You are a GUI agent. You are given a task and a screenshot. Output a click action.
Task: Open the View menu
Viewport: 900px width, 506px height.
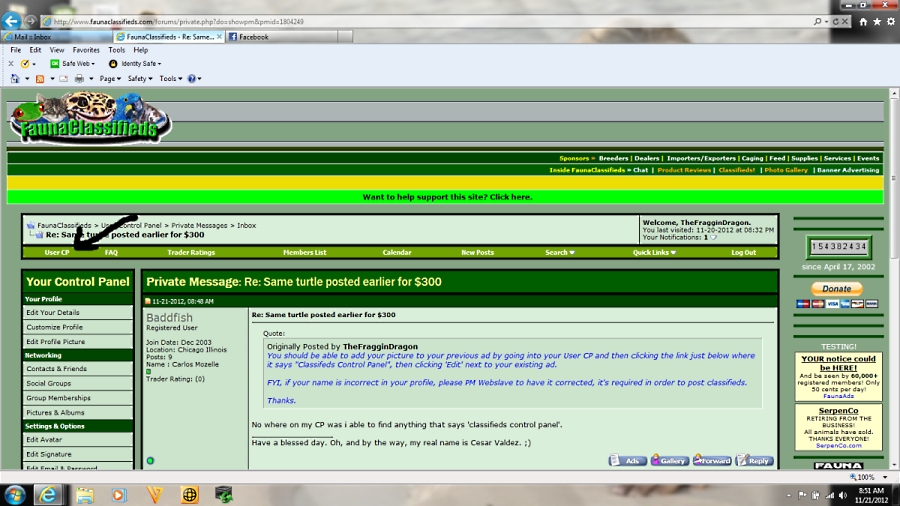click(57, 50)
